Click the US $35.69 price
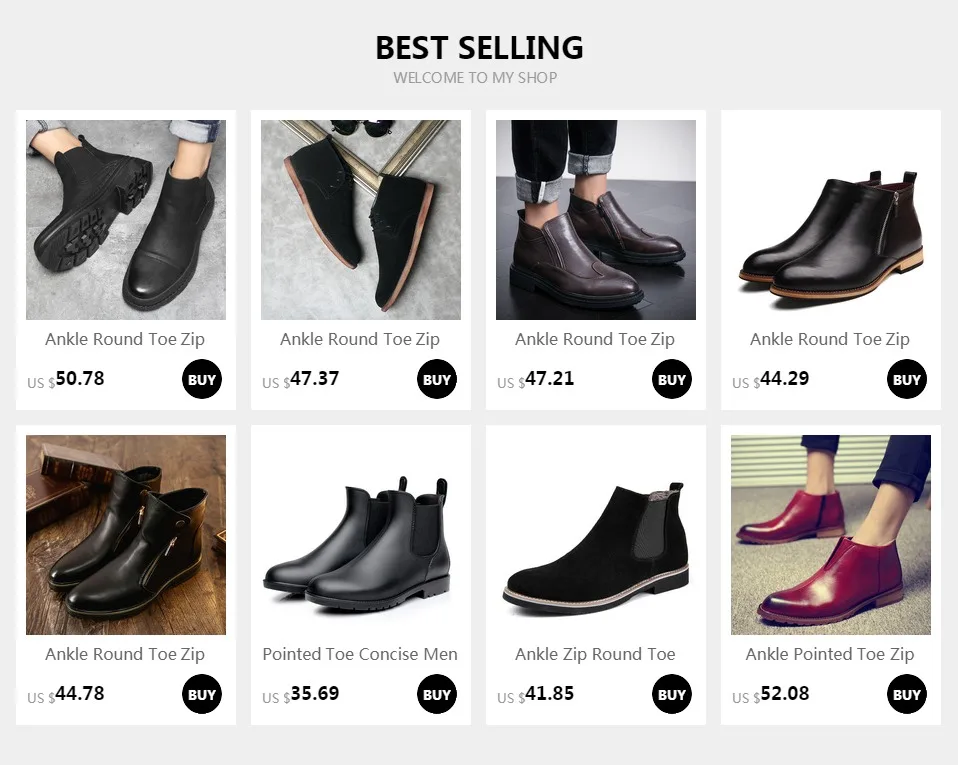Viewport: 958px width, 765px height. (x=301, y=694)
